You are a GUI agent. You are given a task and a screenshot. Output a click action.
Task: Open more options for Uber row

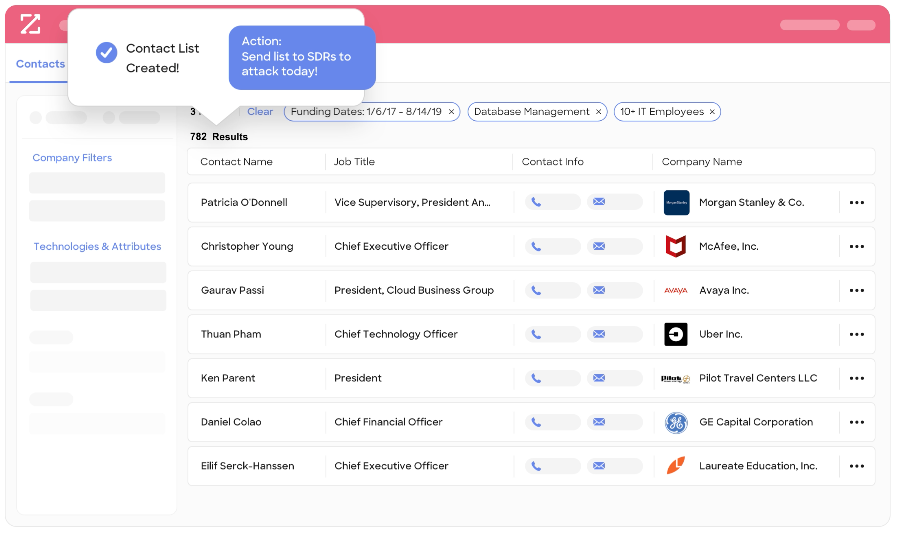856,335
